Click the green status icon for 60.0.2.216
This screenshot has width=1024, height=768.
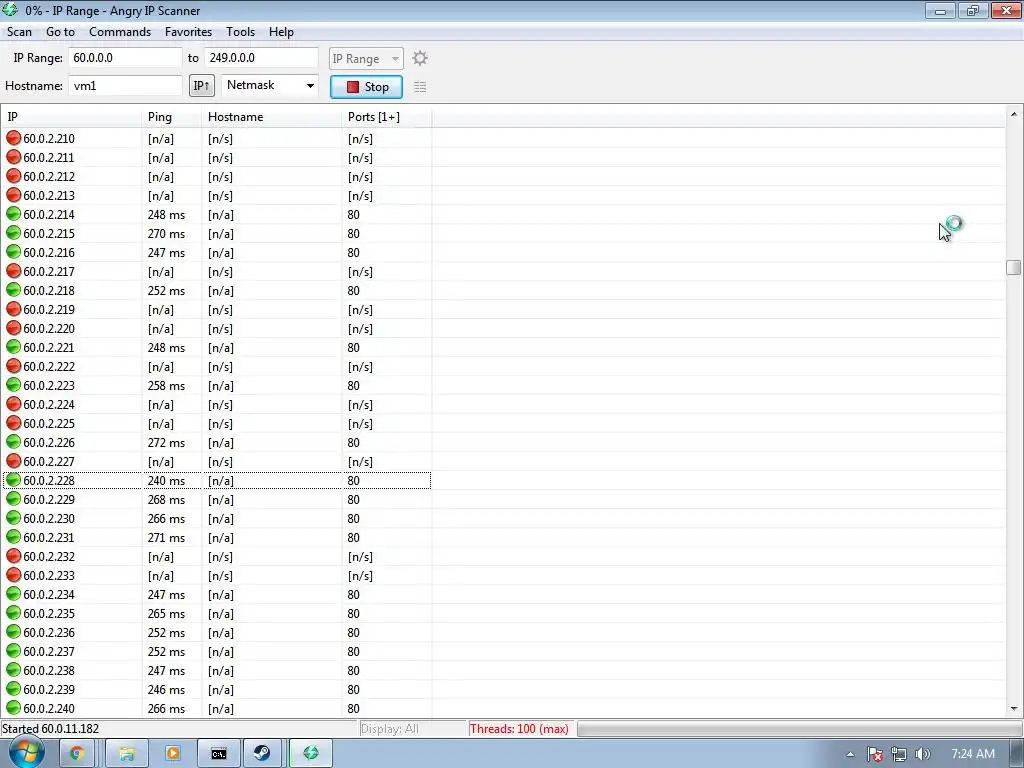13,251
